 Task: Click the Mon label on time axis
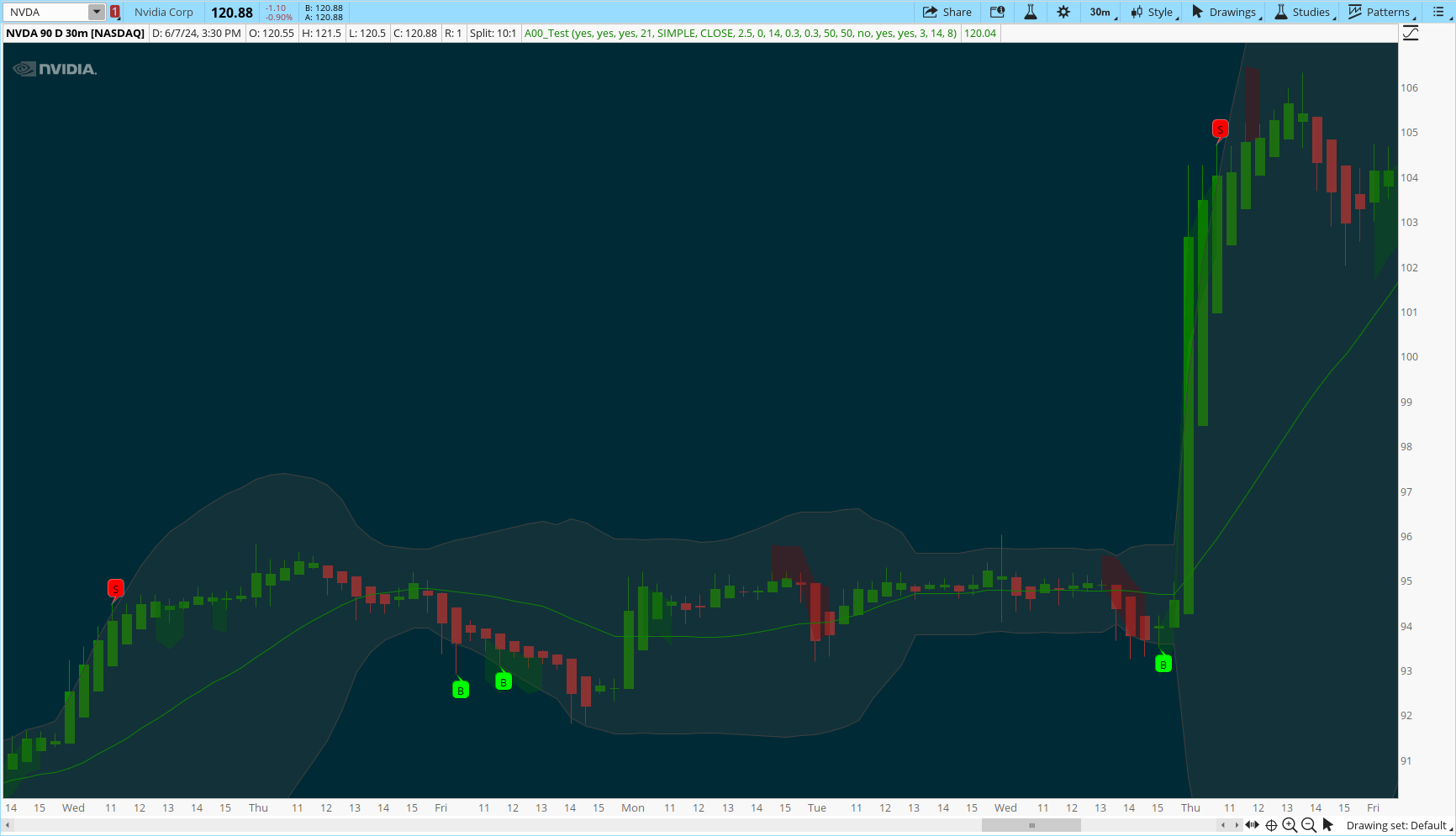[633, 807]
